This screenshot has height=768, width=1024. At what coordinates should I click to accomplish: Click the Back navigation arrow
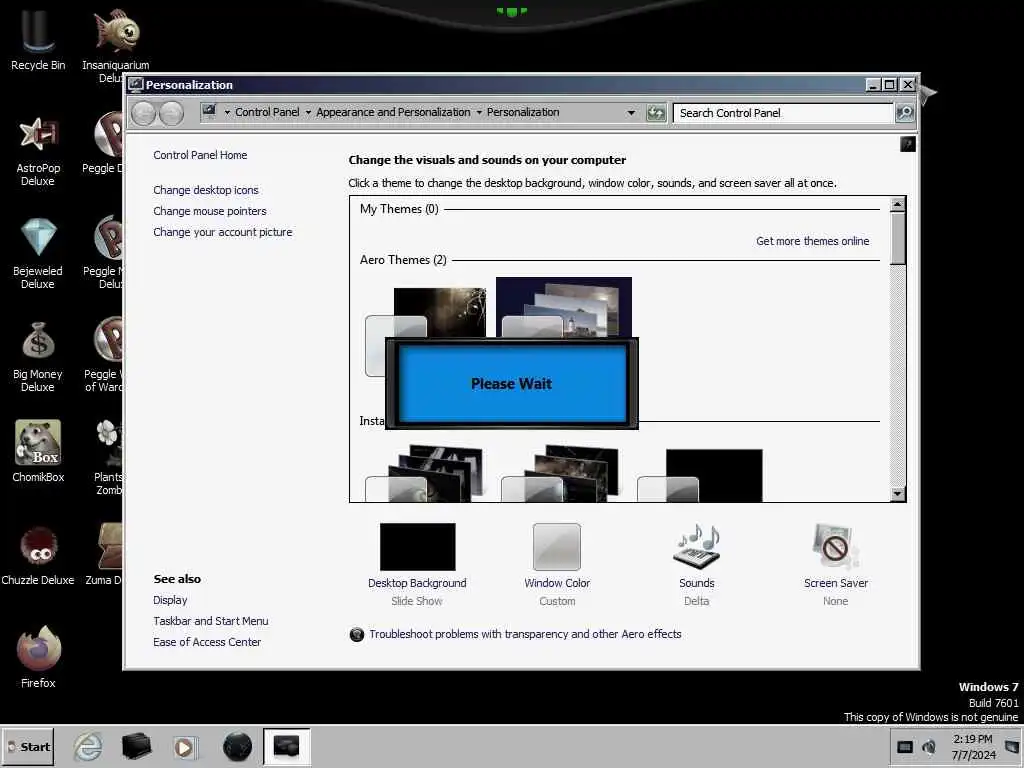point(143,113)
